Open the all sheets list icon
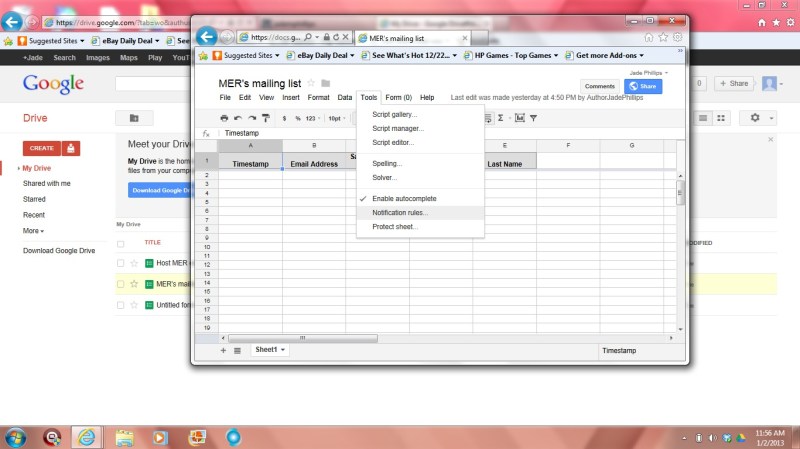Screen dimensions: 800x449 [237, 350]
